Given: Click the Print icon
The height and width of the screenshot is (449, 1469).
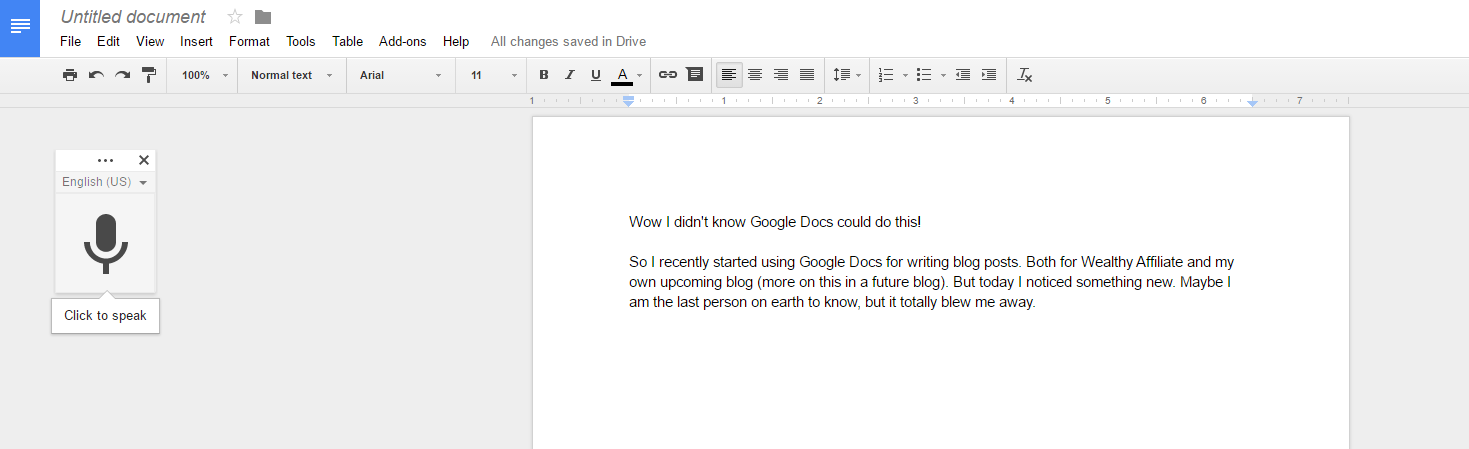Looking at the screenshot, I should (70, 75).
